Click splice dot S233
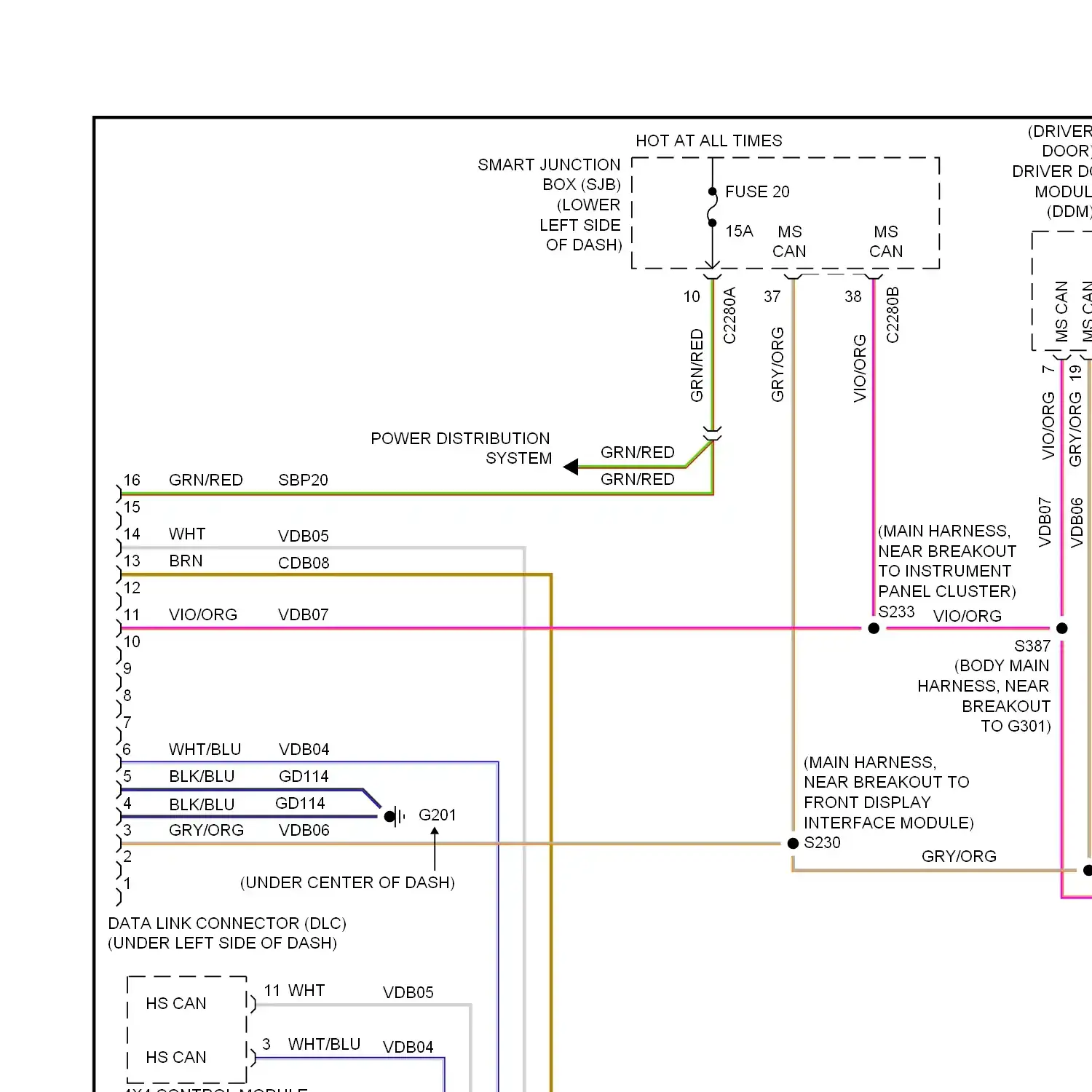1092x1092 pixels. point(874,628)
